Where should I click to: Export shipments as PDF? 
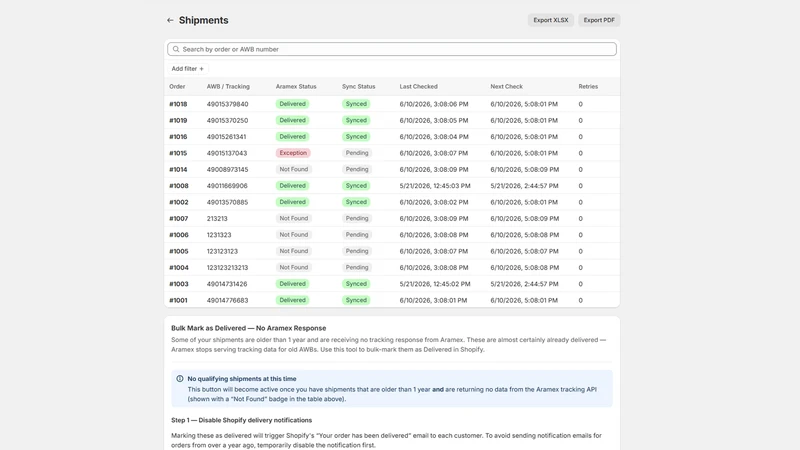click(x=599, y=20)
